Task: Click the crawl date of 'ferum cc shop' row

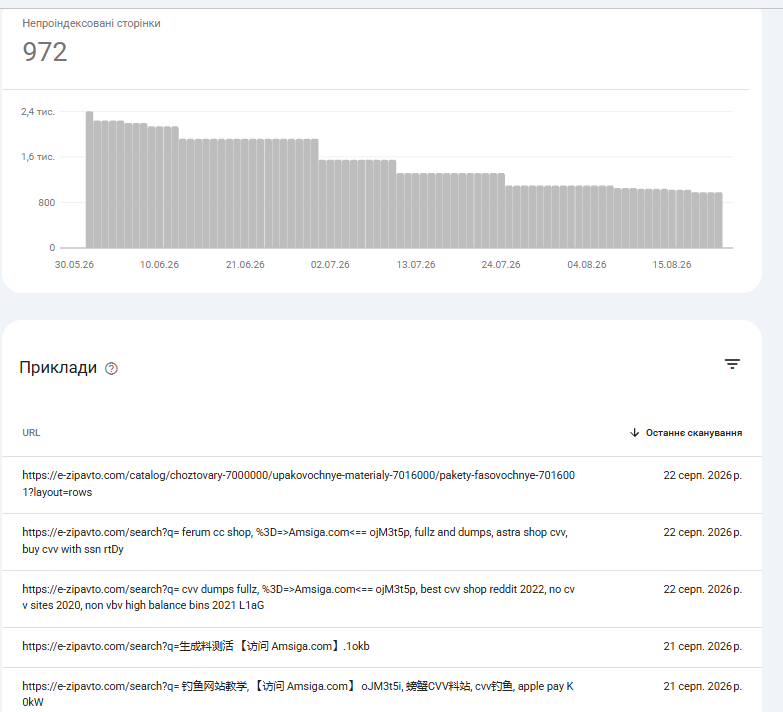Action: click(x=703, y=532)
